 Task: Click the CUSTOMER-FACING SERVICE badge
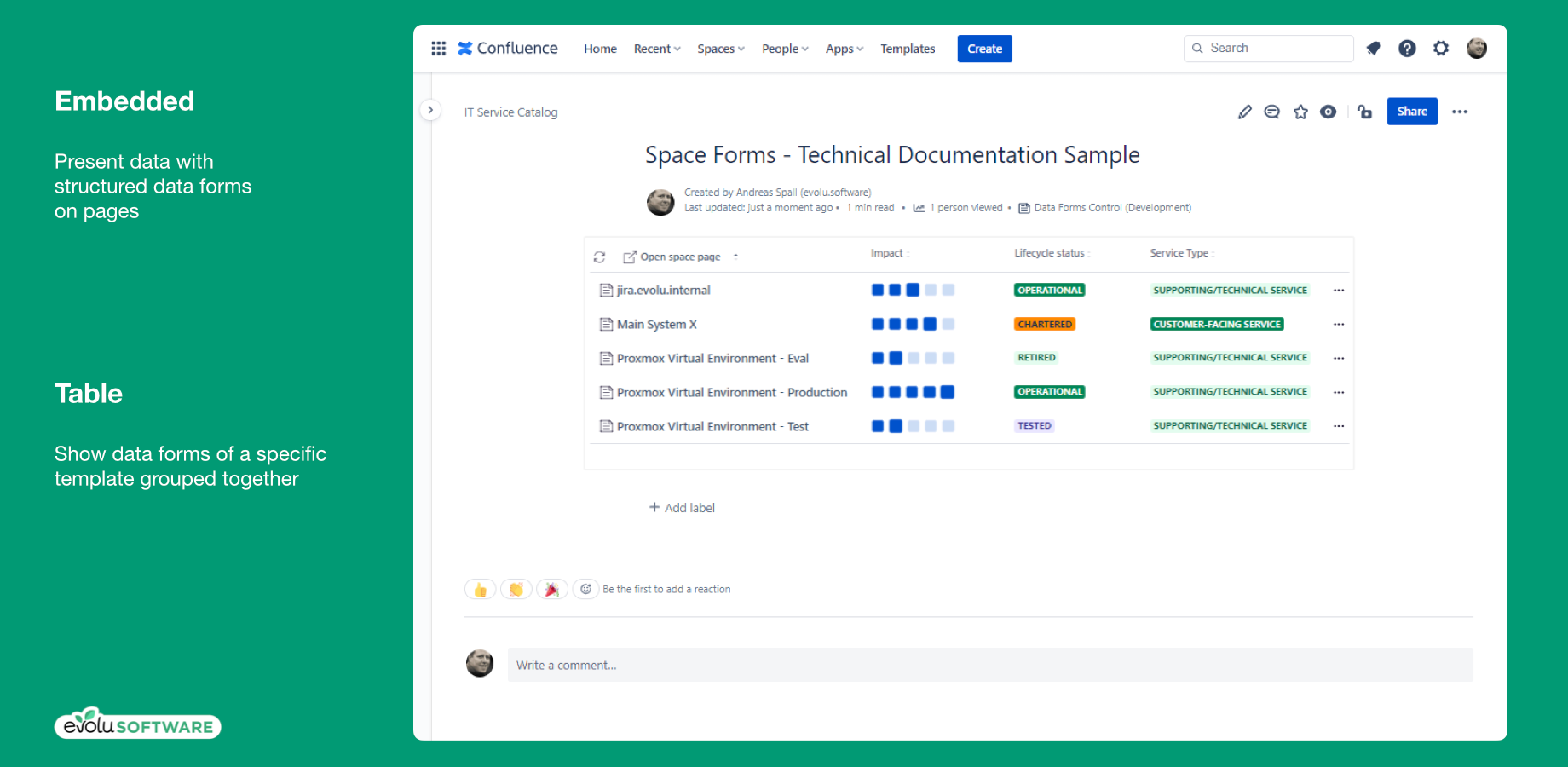[1217, 325]
